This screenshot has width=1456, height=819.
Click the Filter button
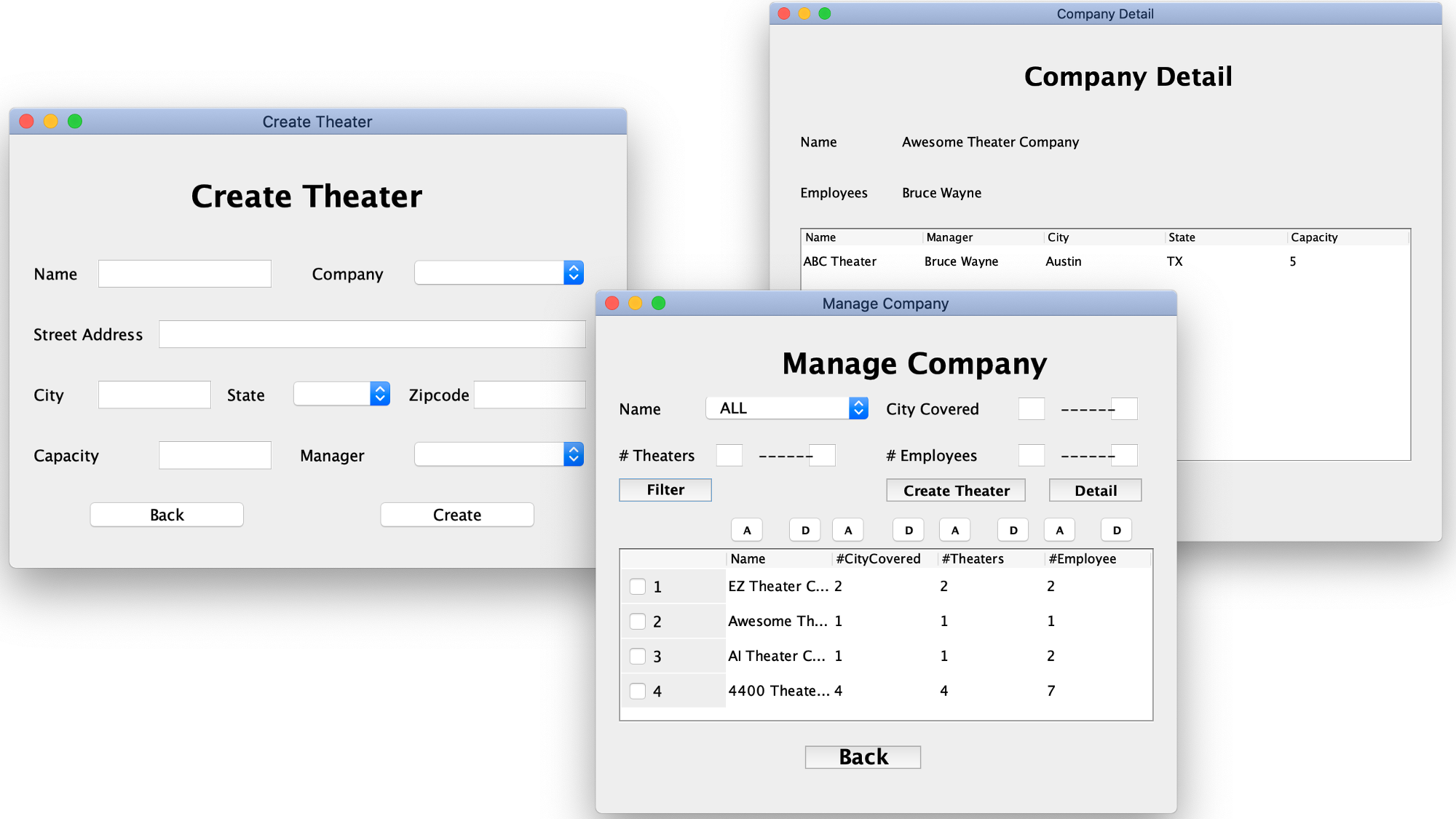pos(665,490)
